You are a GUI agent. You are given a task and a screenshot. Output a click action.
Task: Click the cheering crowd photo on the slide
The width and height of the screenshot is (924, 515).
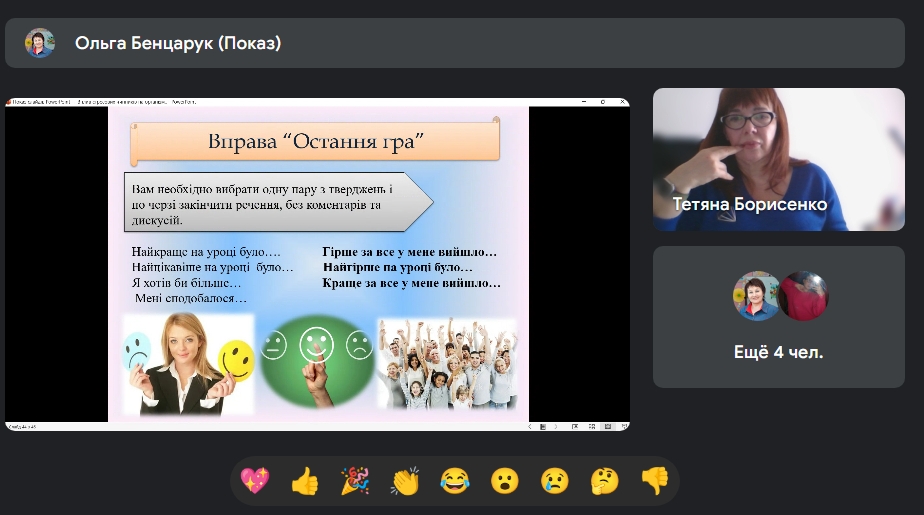pyautogui.click(x=446, y=362)
